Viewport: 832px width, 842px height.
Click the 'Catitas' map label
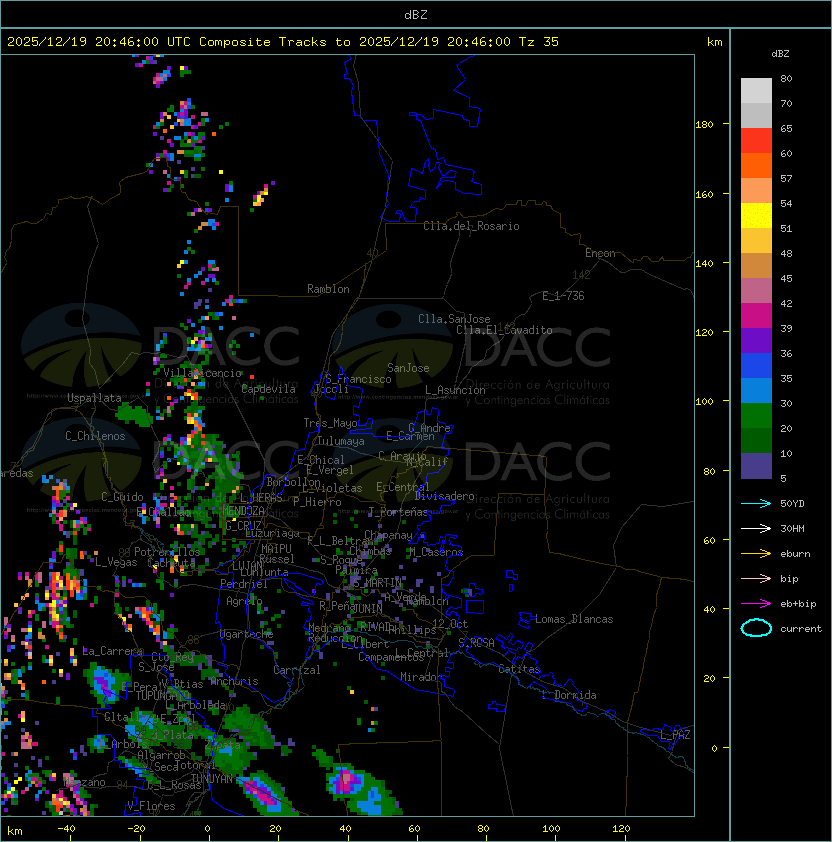519,669
